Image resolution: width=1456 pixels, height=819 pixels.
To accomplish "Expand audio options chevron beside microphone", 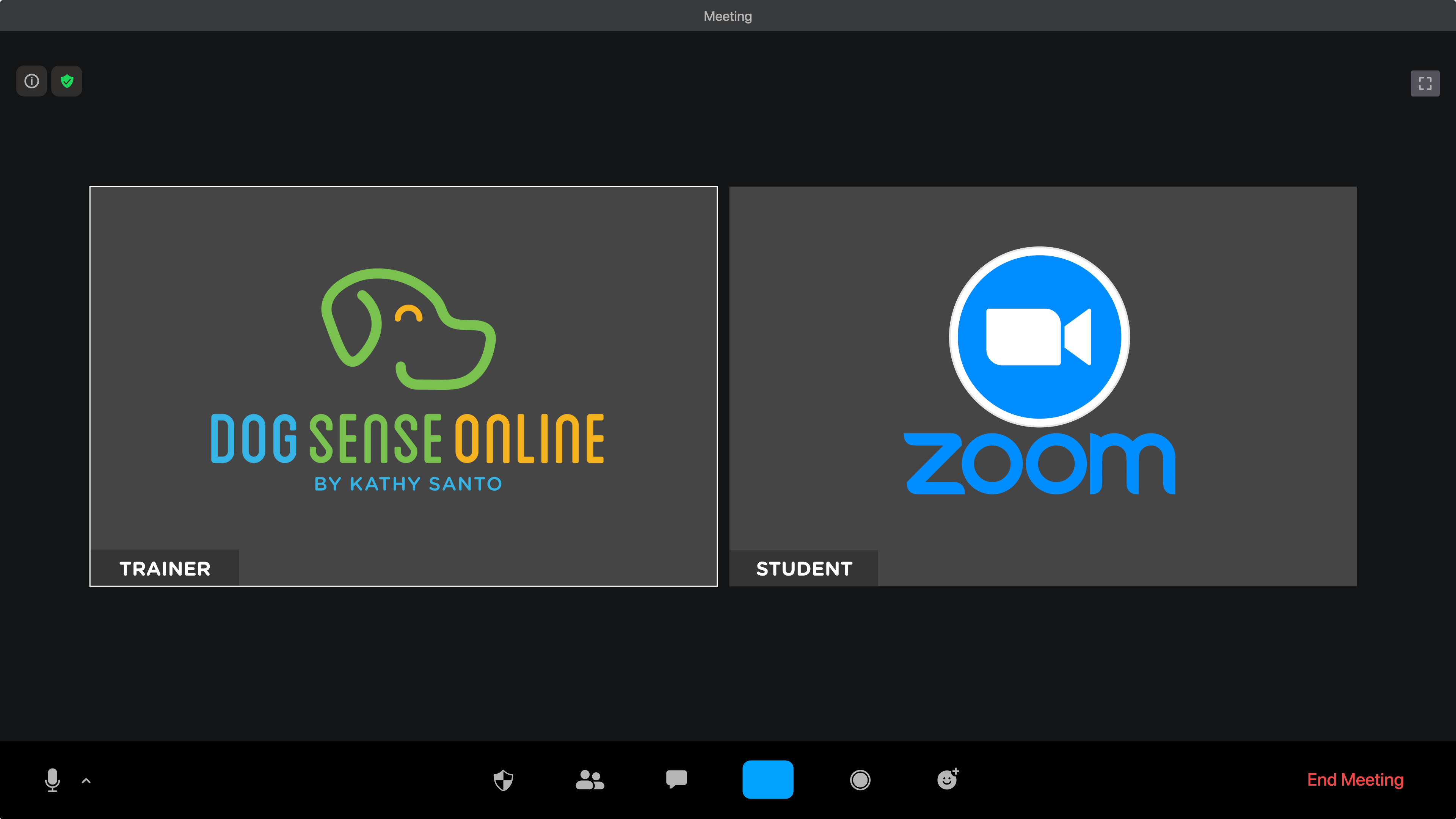I will [86, 781].
